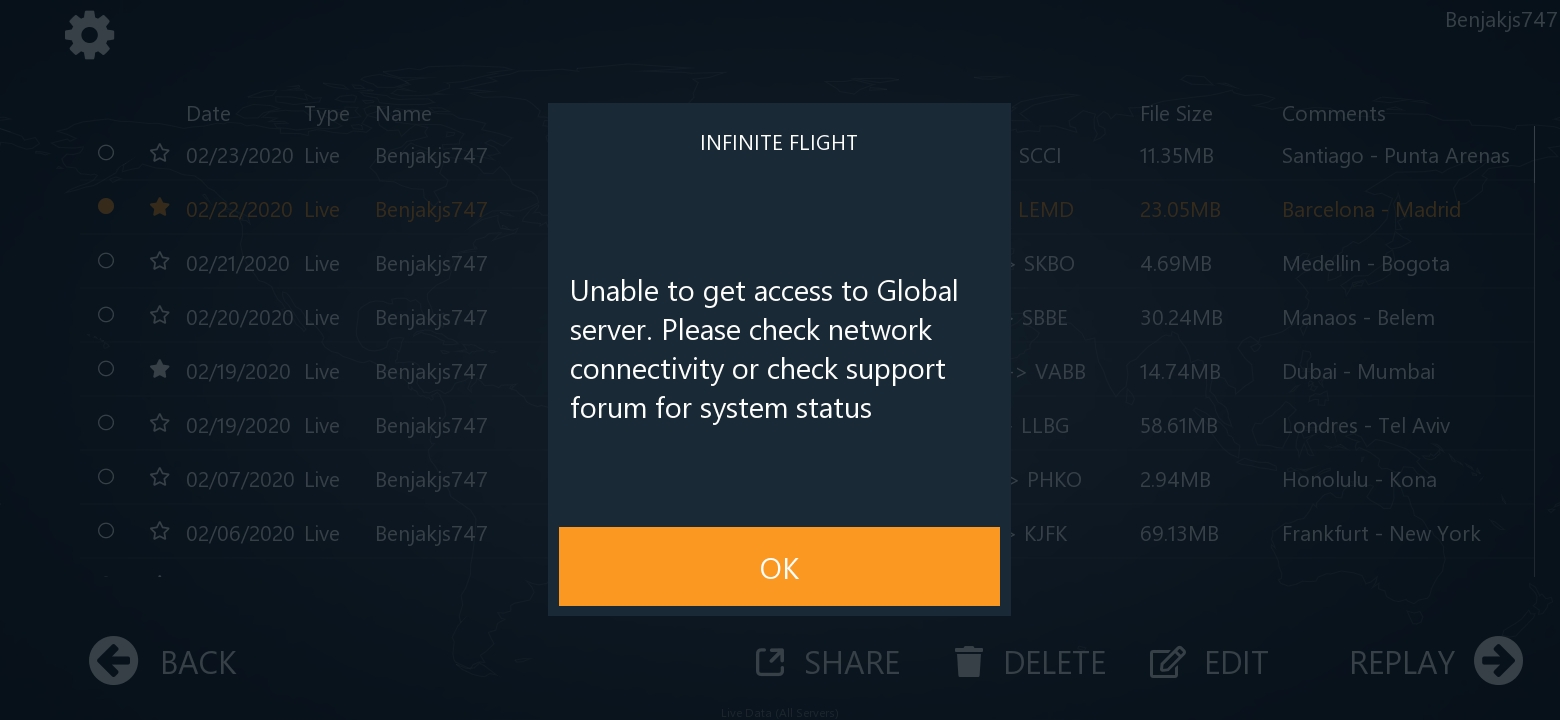The image size is (1560, 720).
Task: Click the Share export icon
Action: (770, 662)
